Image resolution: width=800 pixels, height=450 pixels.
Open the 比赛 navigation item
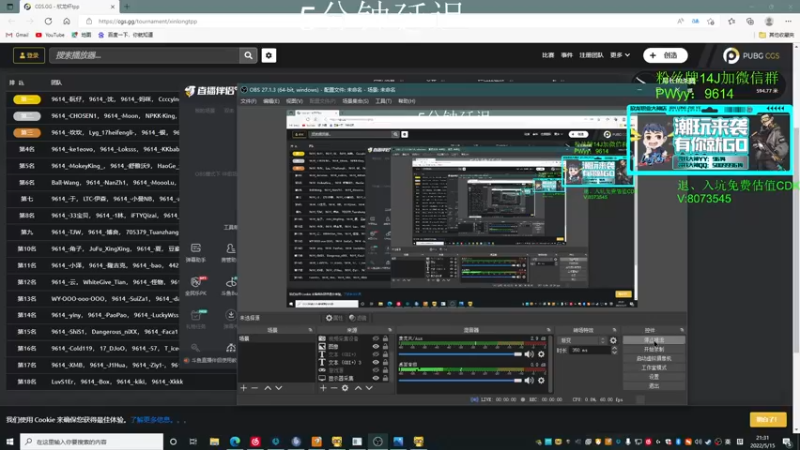[x=547, y=55]
